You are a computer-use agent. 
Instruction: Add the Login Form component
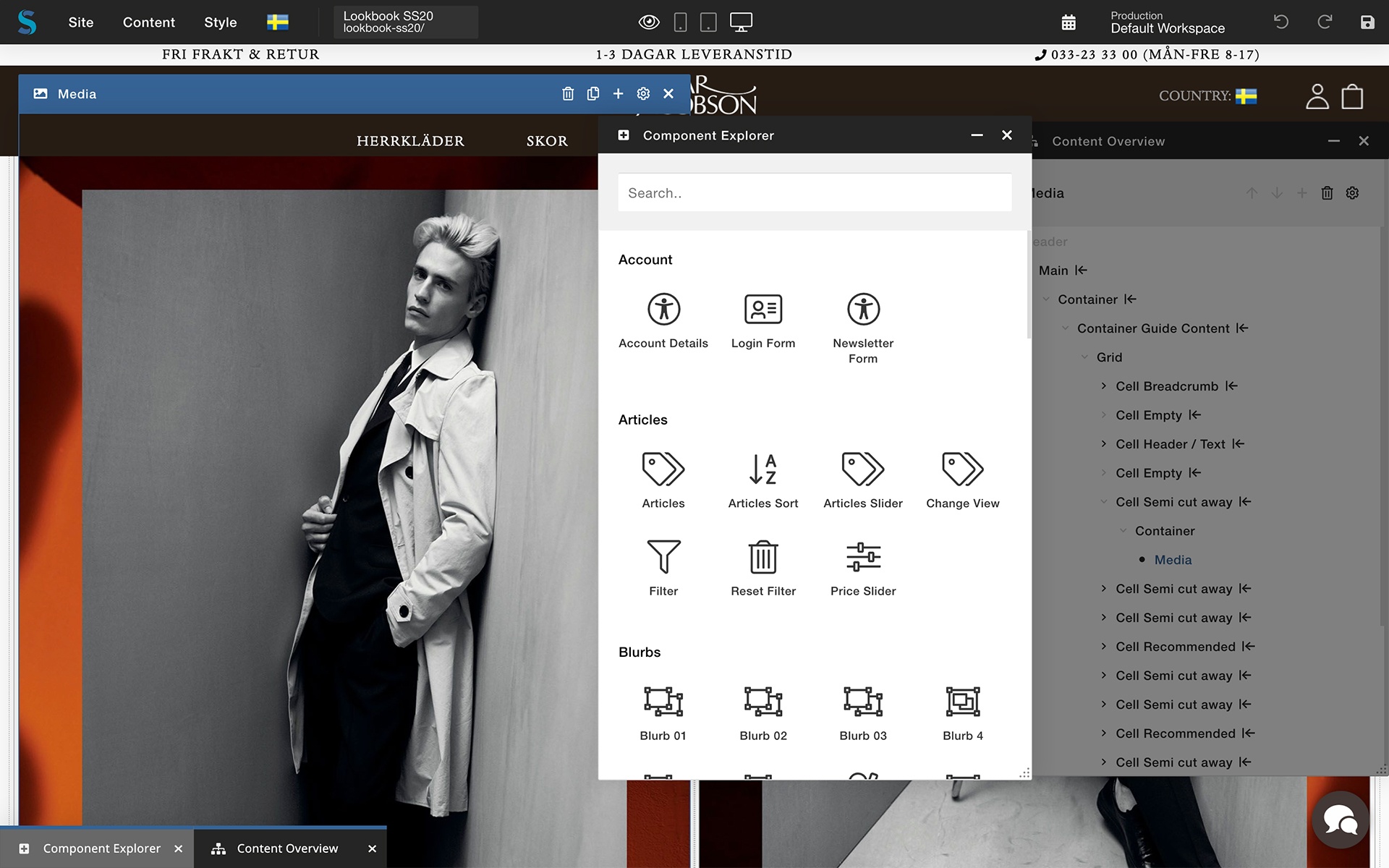click(x=763, y=320)
